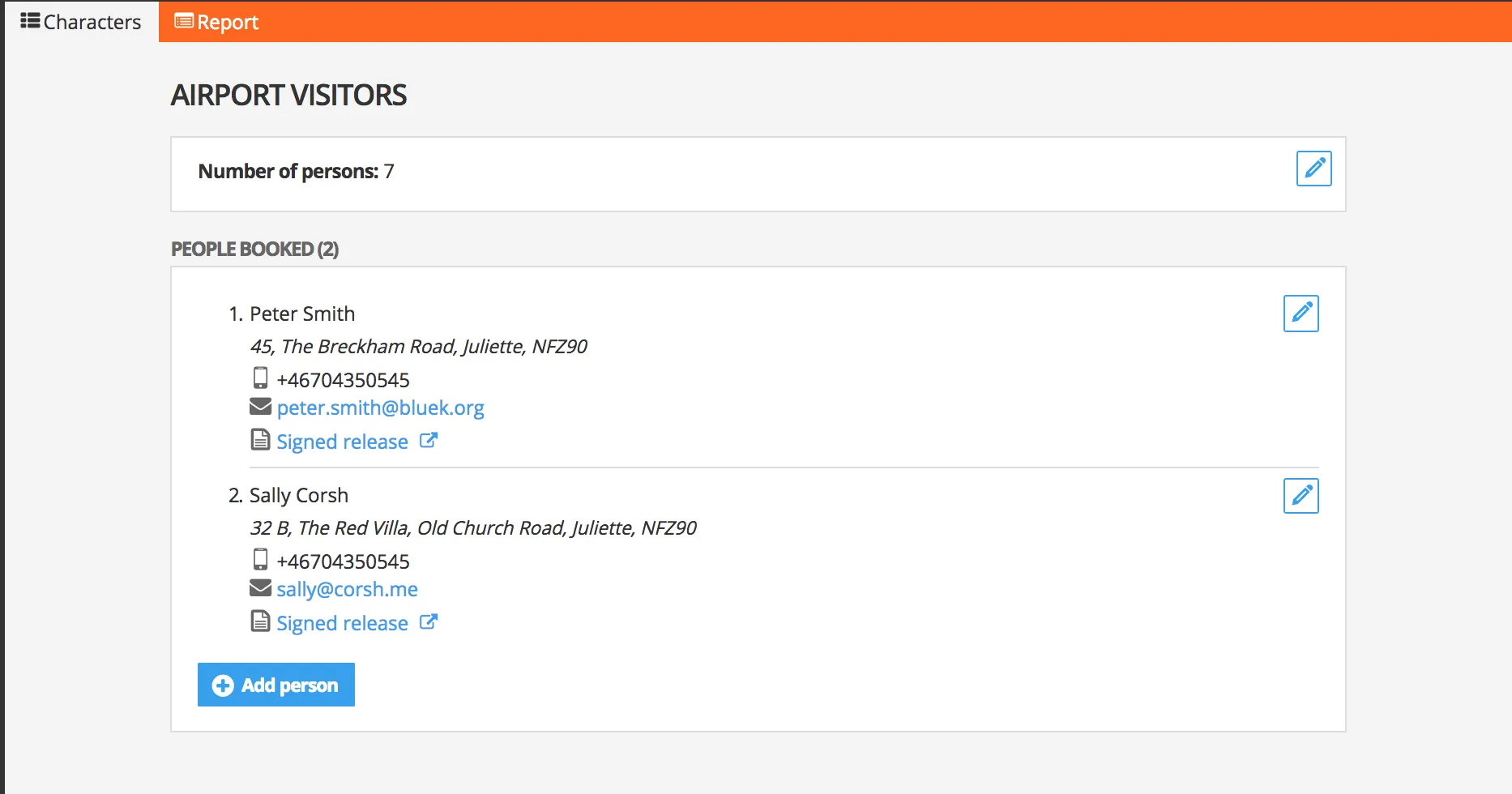1512x794 pixels.
Task: Click the AIRPORT VISITORS title
Action: click(x=288, y=95)
